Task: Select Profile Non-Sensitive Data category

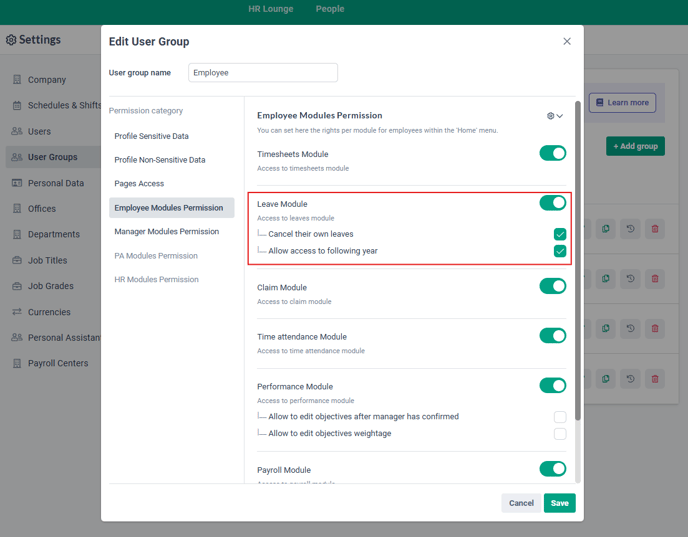Action: coord(160,160)
